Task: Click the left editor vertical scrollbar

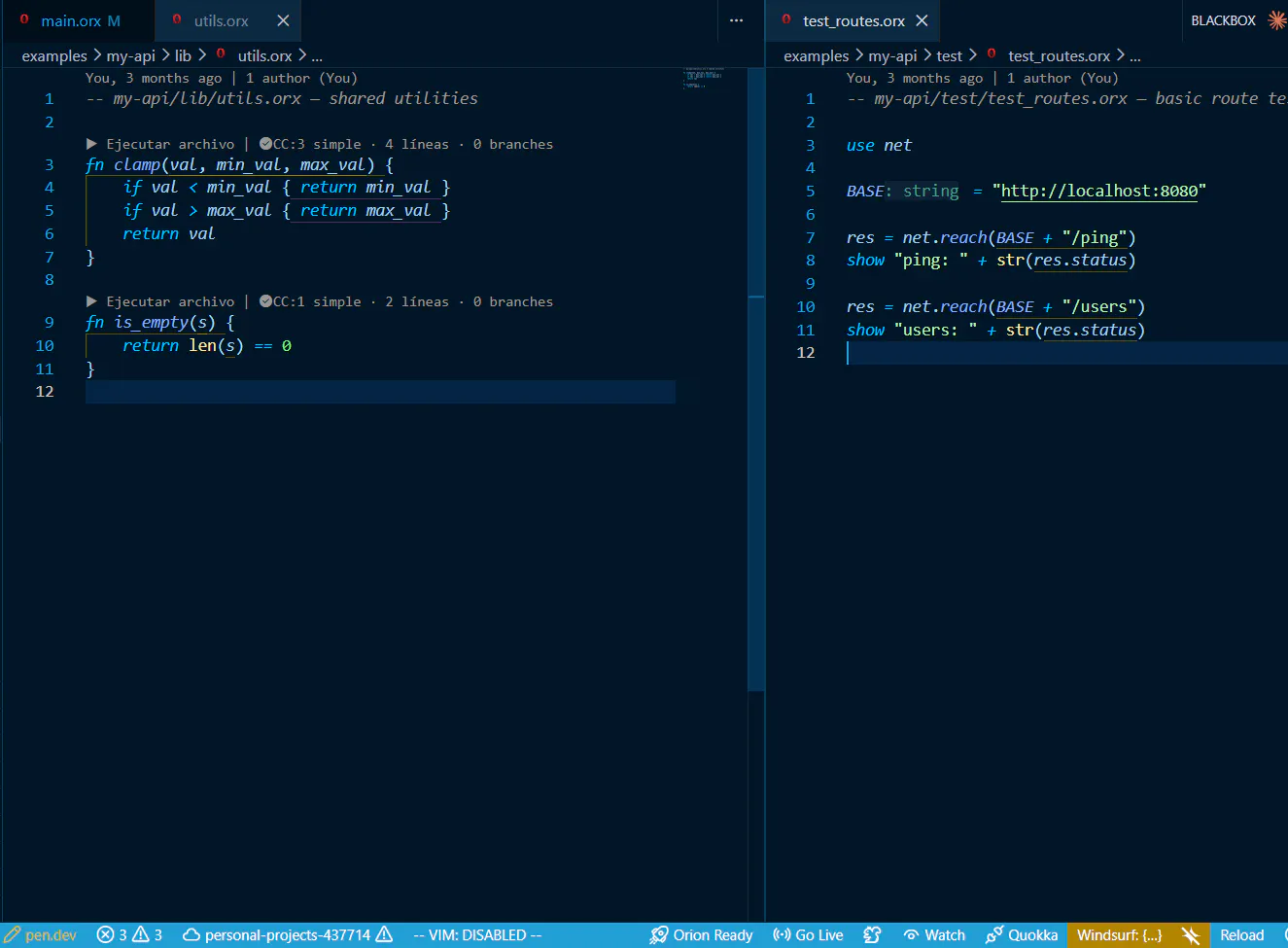Action: pos(755,379)
